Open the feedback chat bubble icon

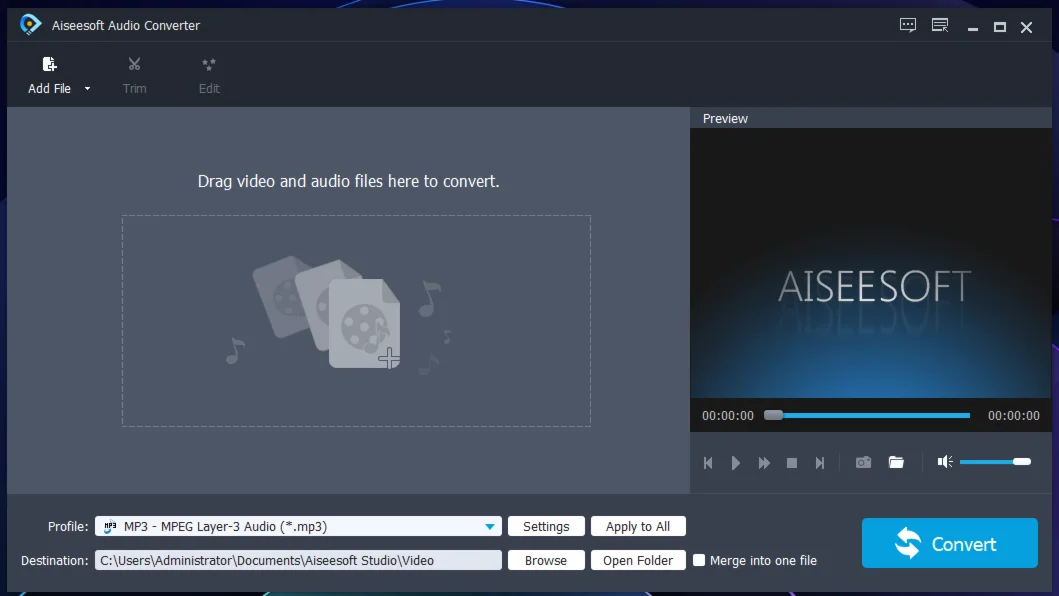(x=908, y=26)
